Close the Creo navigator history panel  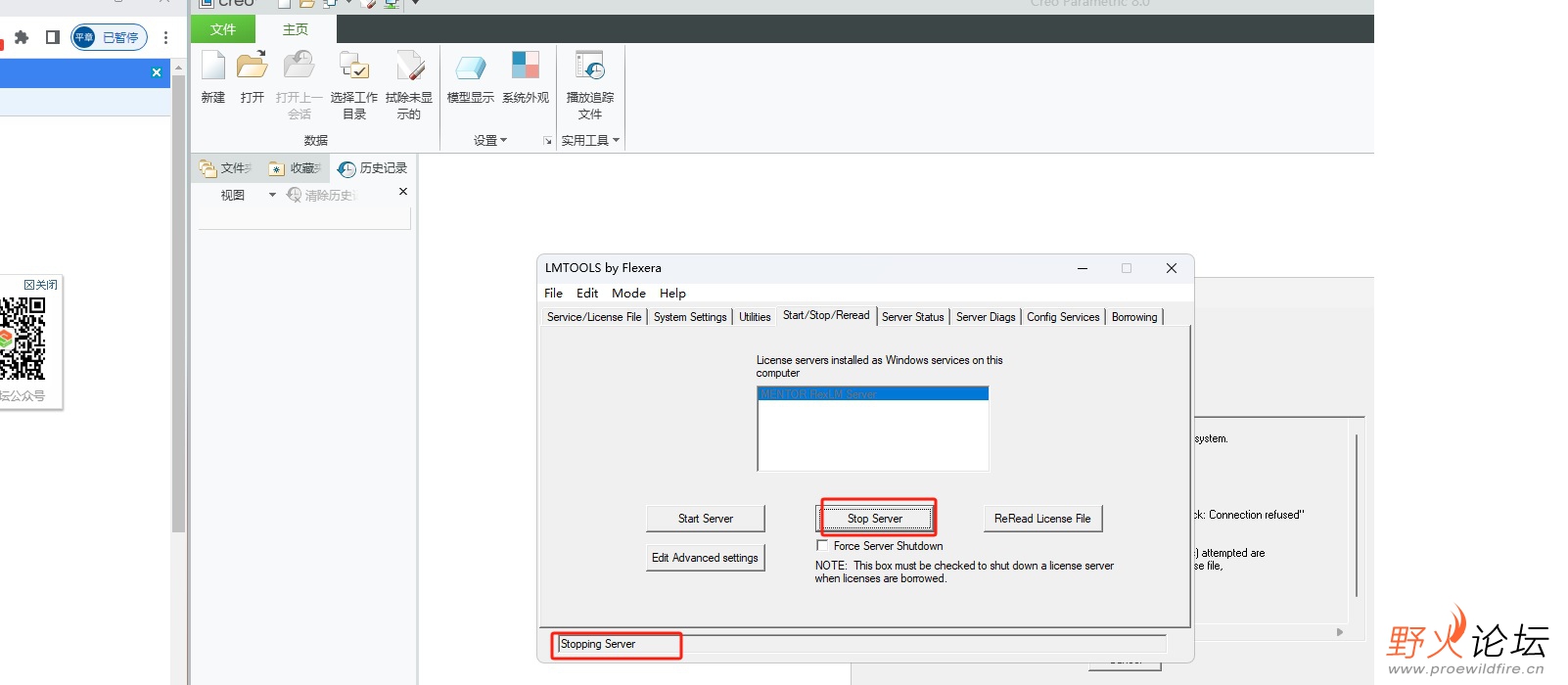(403, 192)
